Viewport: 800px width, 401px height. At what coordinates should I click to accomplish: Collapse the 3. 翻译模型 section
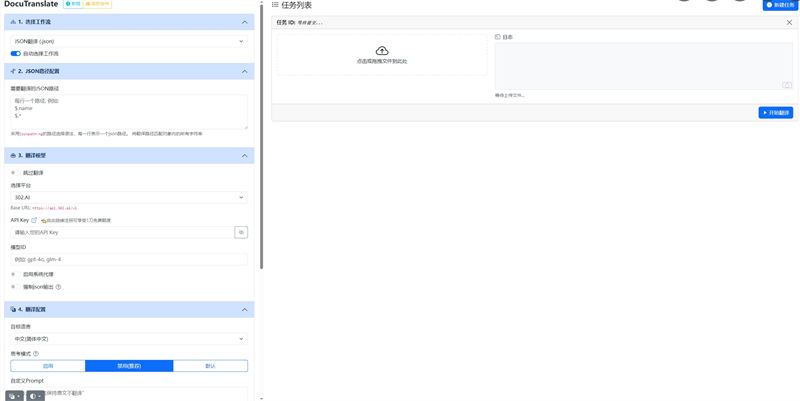pyautogui.click(x=246, y=155)
